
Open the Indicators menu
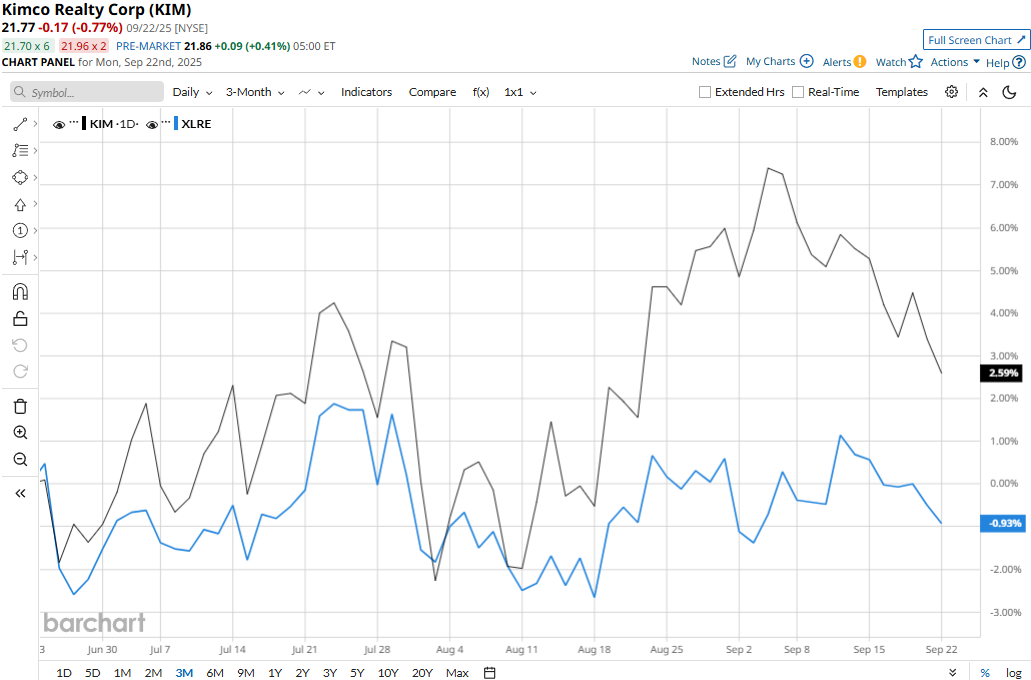click(366, 92)
